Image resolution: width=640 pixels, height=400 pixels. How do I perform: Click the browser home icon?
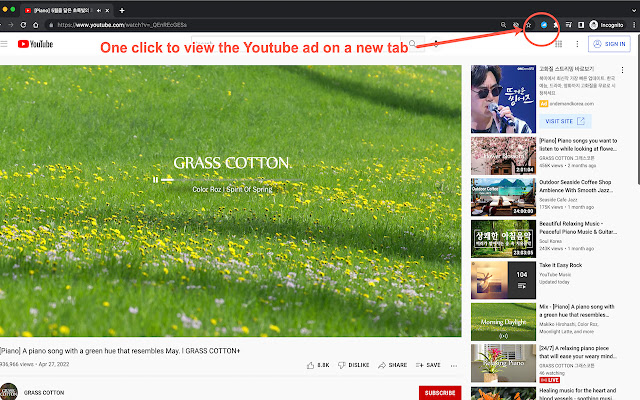point(36,25)
